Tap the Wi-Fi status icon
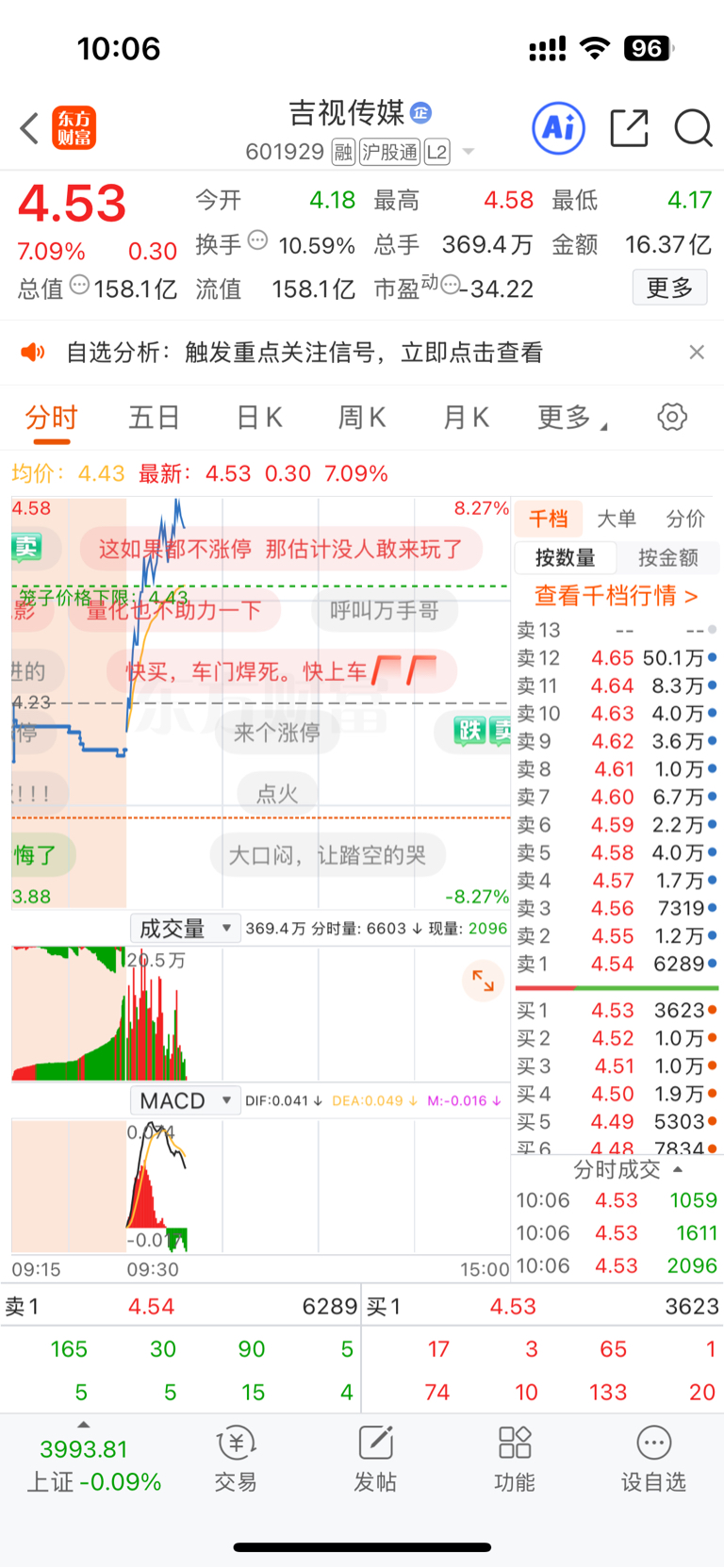This screenshot has height=1568, width=724. click(x=595, y=48)
